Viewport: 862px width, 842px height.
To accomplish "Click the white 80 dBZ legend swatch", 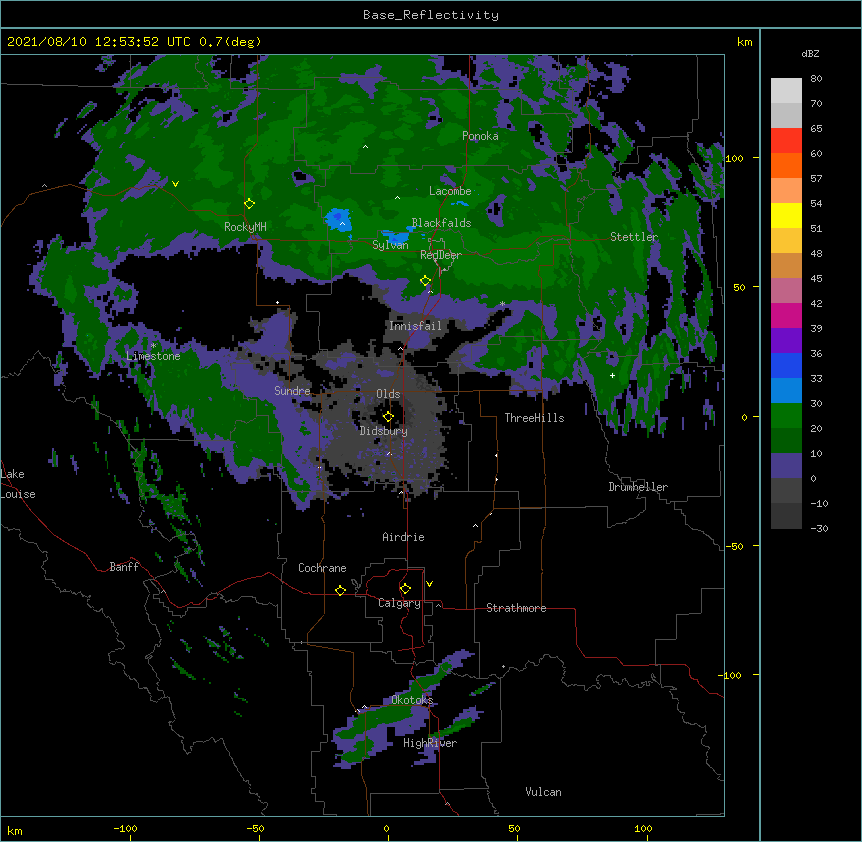I will [x=786, y=90].
